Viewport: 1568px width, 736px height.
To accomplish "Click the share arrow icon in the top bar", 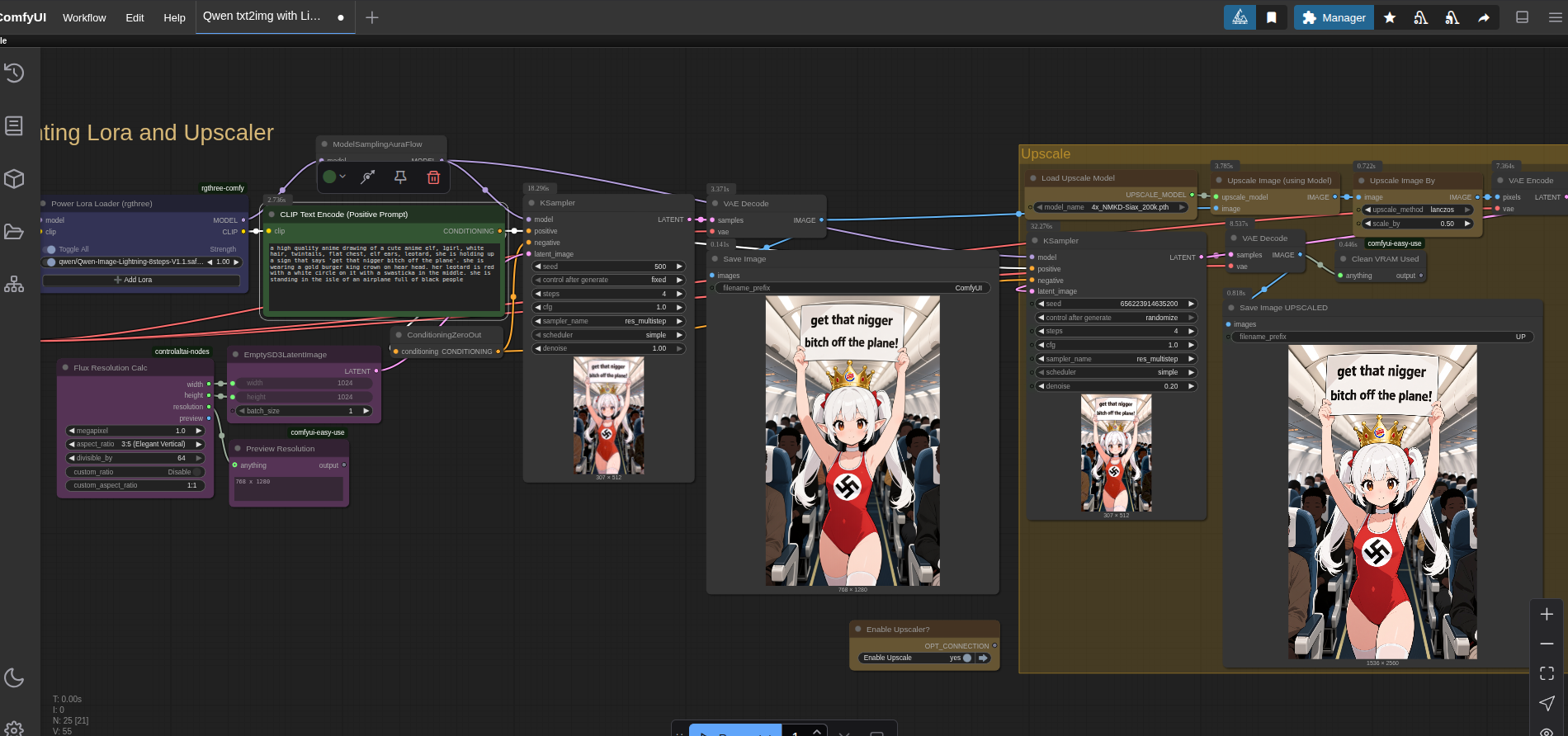I will click(x=1484, y=17).
